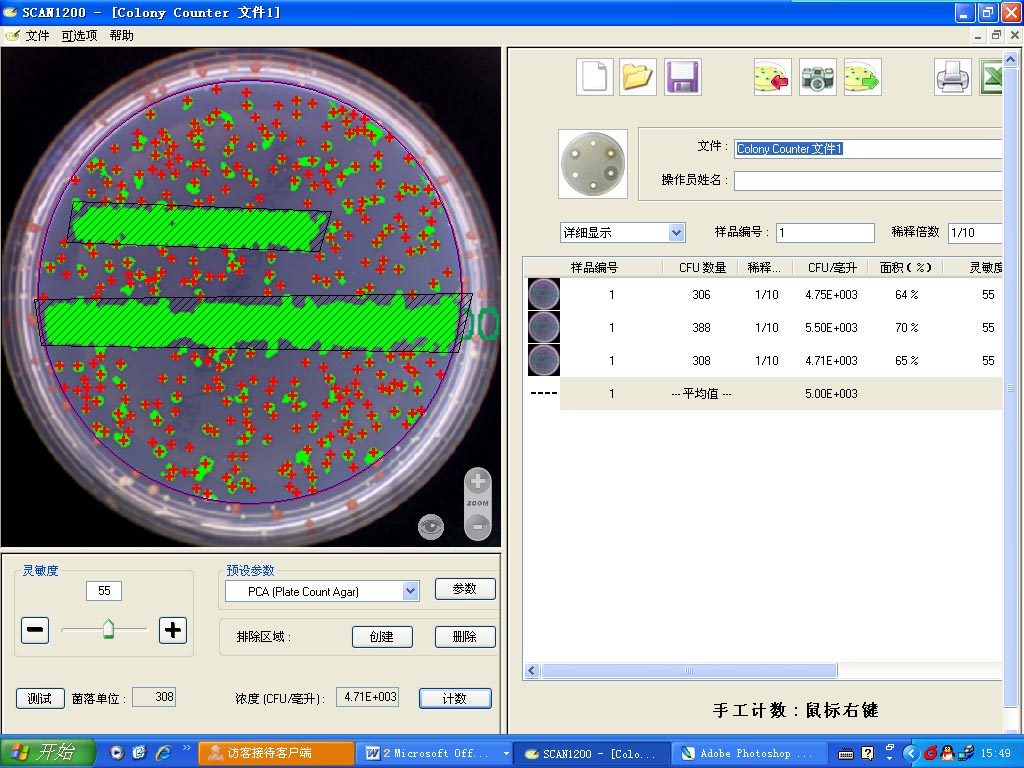
Task: Zoom in on the plate image
Action: point(478,482)
